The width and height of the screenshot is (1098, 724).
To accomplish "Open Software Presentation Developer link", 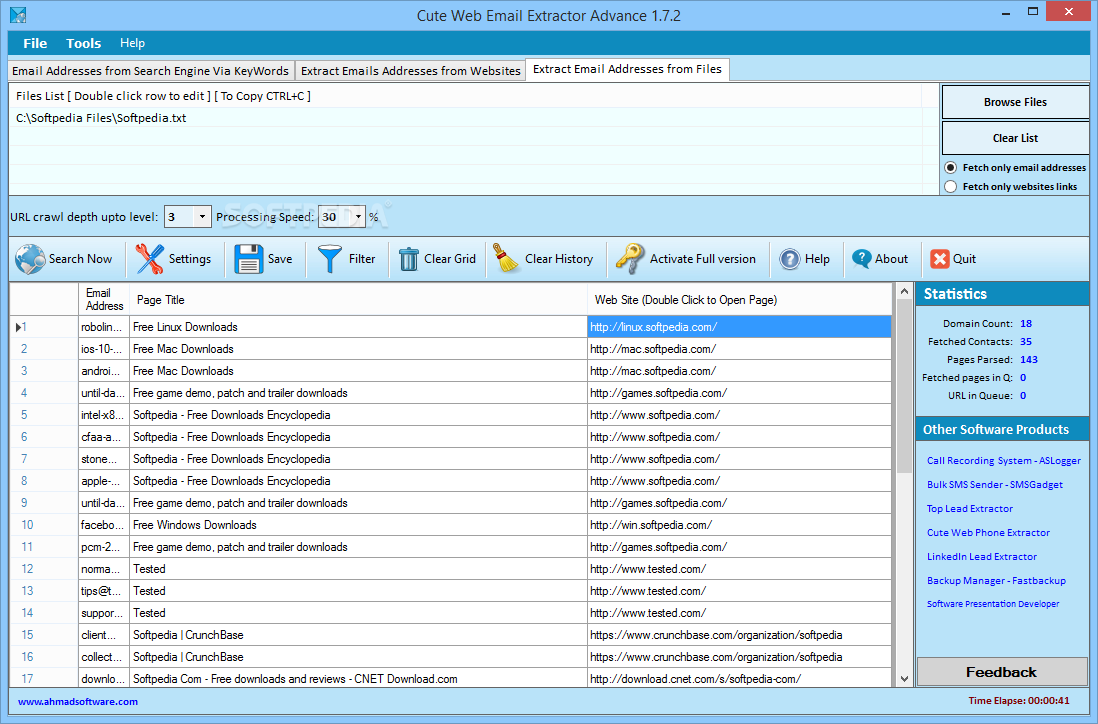I will coord(992,604).
